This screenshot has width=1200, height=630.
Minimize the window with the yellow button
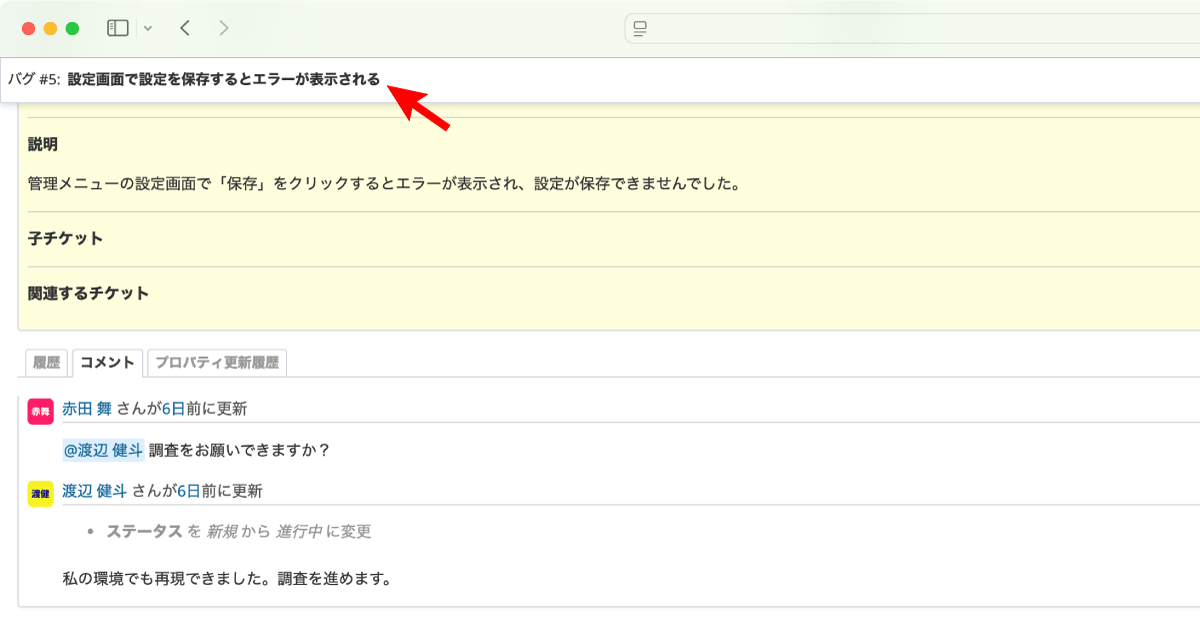50,28
